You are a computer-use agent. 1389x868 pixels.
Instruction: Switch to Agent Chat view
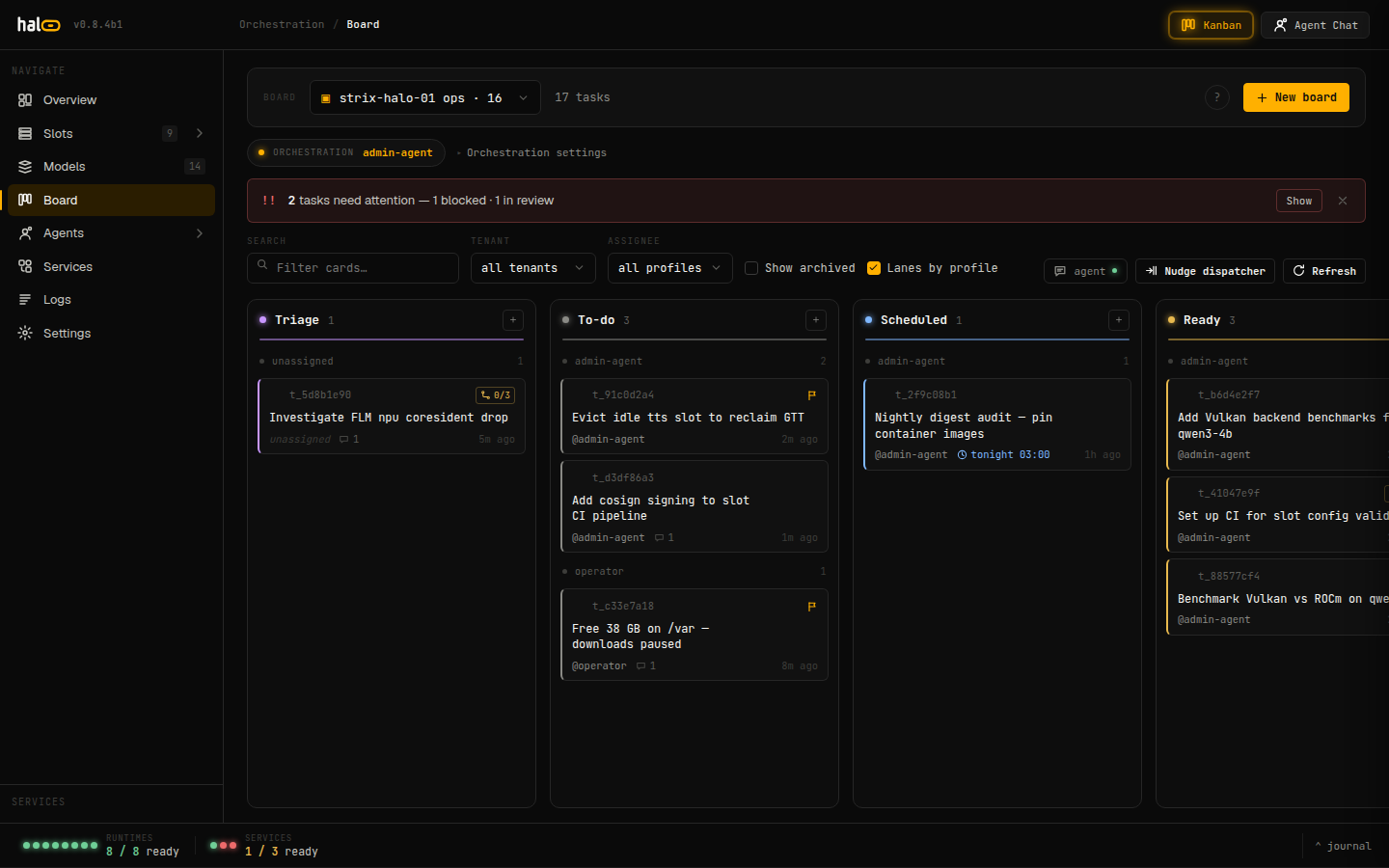(1315, 25)
